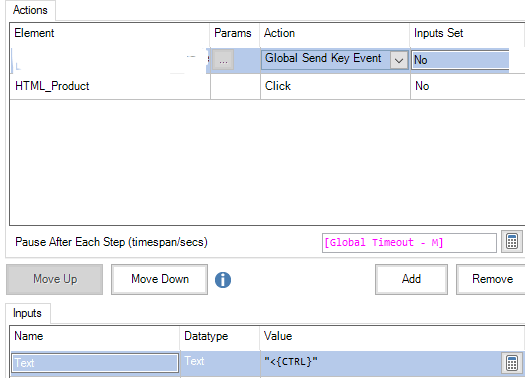Open Params ellipsis button in selected row
The image size is (525, 378).
223,60
